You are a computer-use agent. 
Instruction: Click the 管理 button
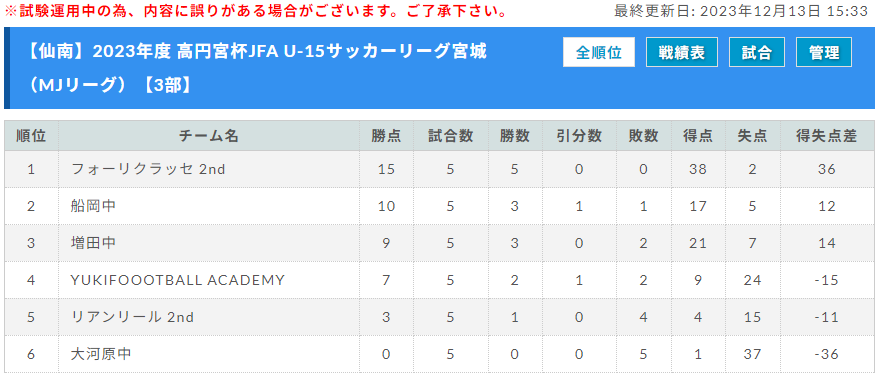pos(824,52)
